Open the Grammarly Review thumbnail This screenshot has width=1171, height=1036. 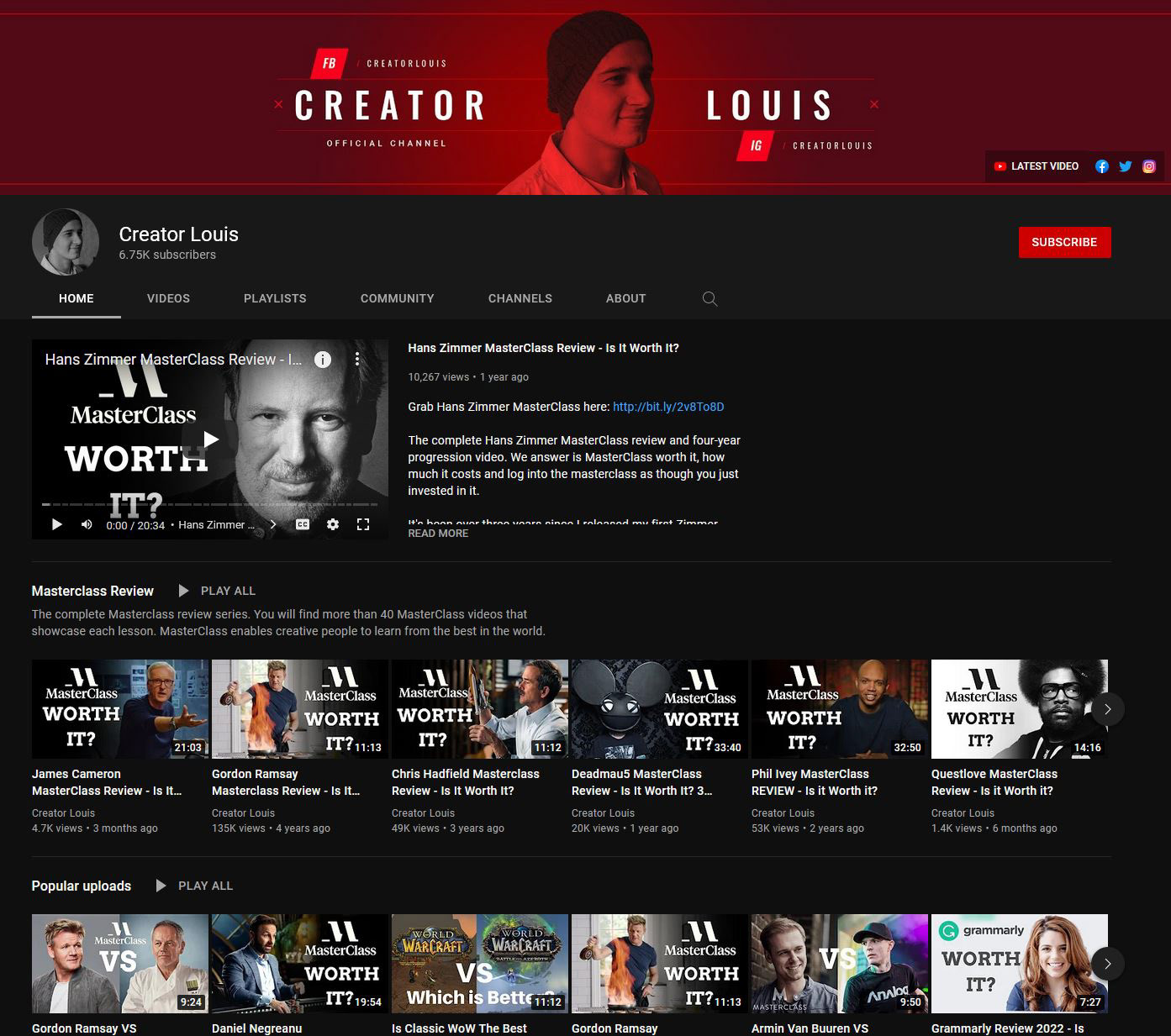pyautogui.click(x=1020, y=964)
